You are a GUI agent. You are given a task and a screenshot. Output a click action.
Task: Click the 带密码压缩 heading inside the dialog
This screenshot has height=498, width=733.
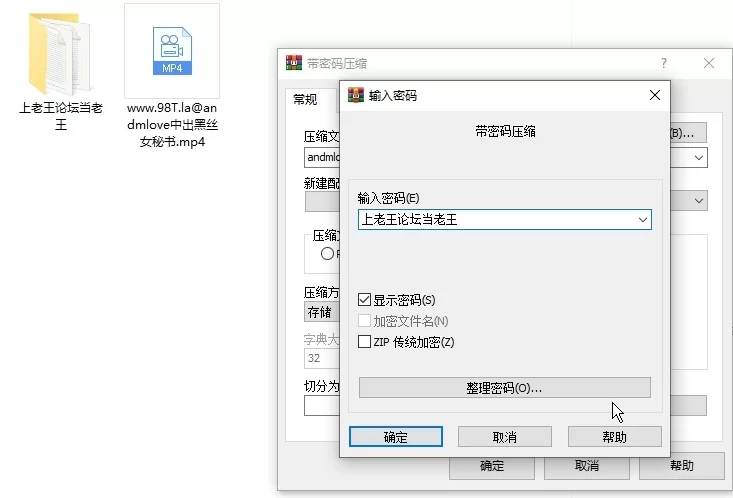coord(505,132)
